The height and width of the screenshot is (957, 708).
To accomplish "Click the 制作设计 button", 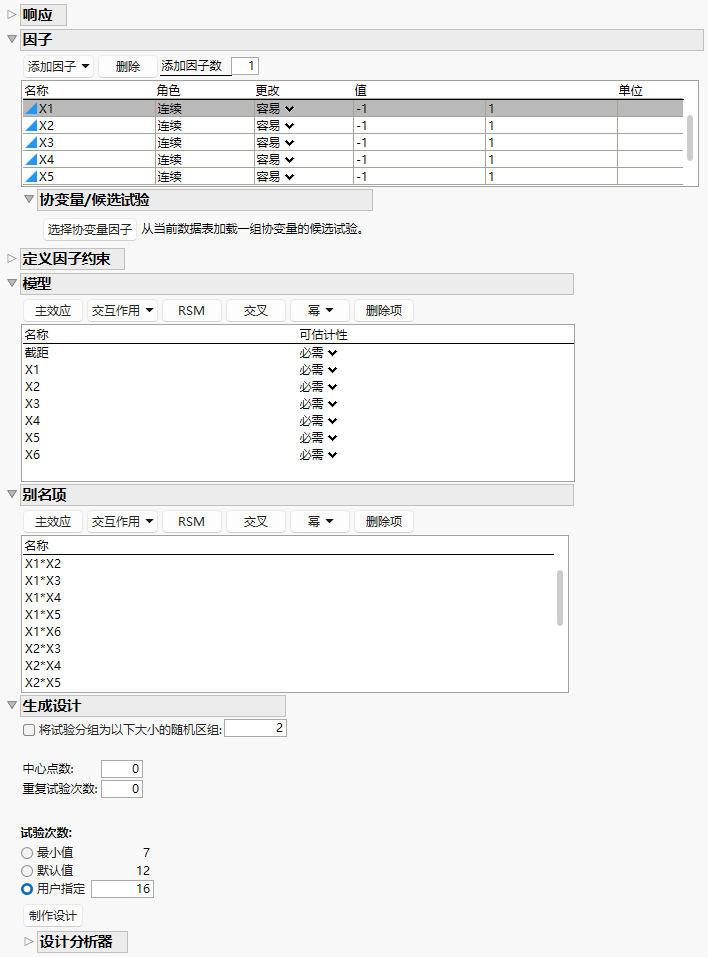I will (52, 915).
